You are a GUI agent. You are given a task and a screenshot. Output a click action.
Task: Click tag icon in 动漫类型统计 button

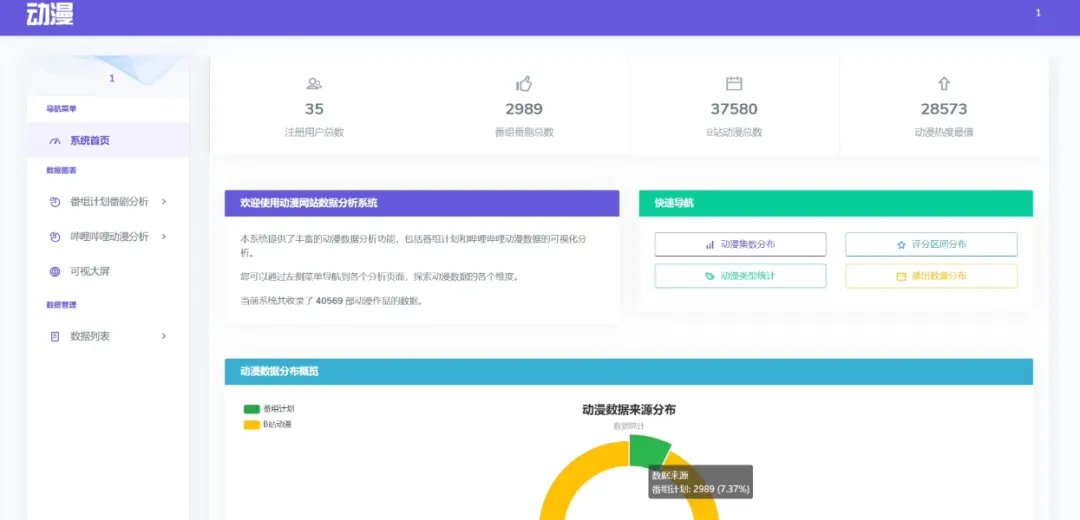coord(710,276)
